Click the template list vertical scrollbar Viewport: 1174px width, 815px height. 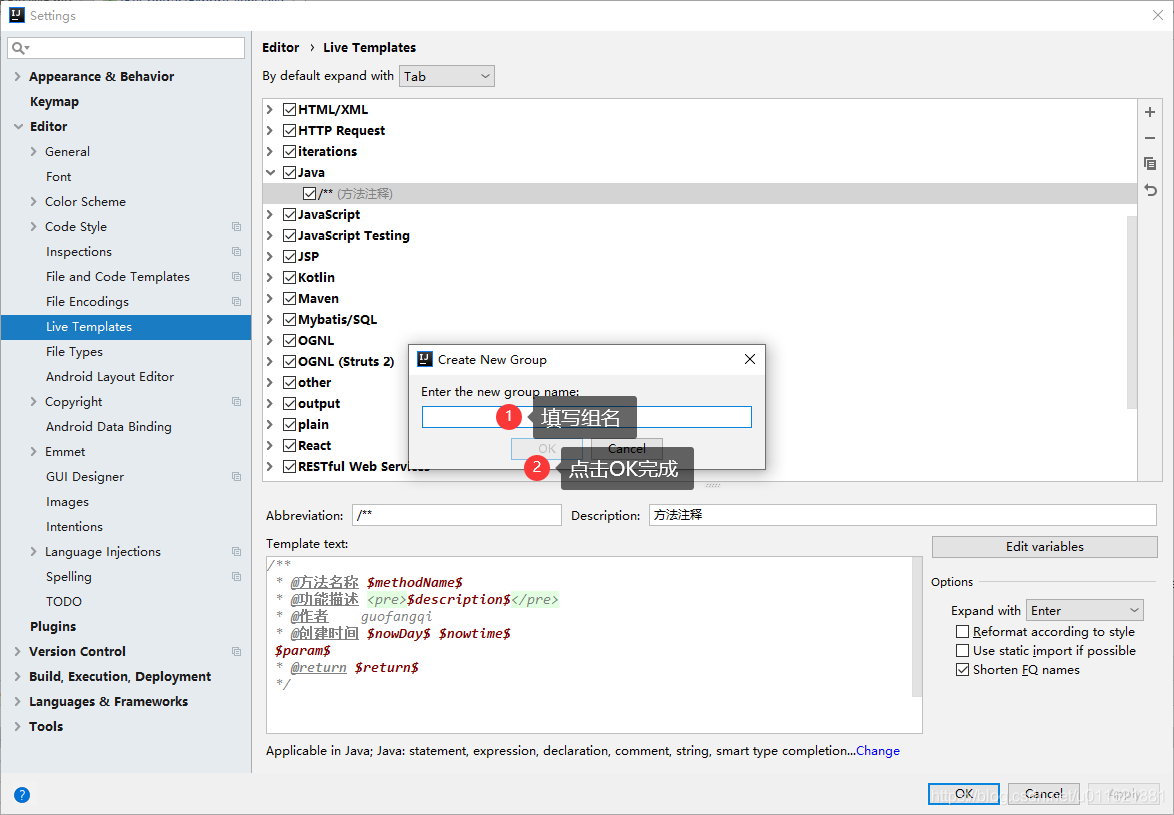click(1131, 312)
